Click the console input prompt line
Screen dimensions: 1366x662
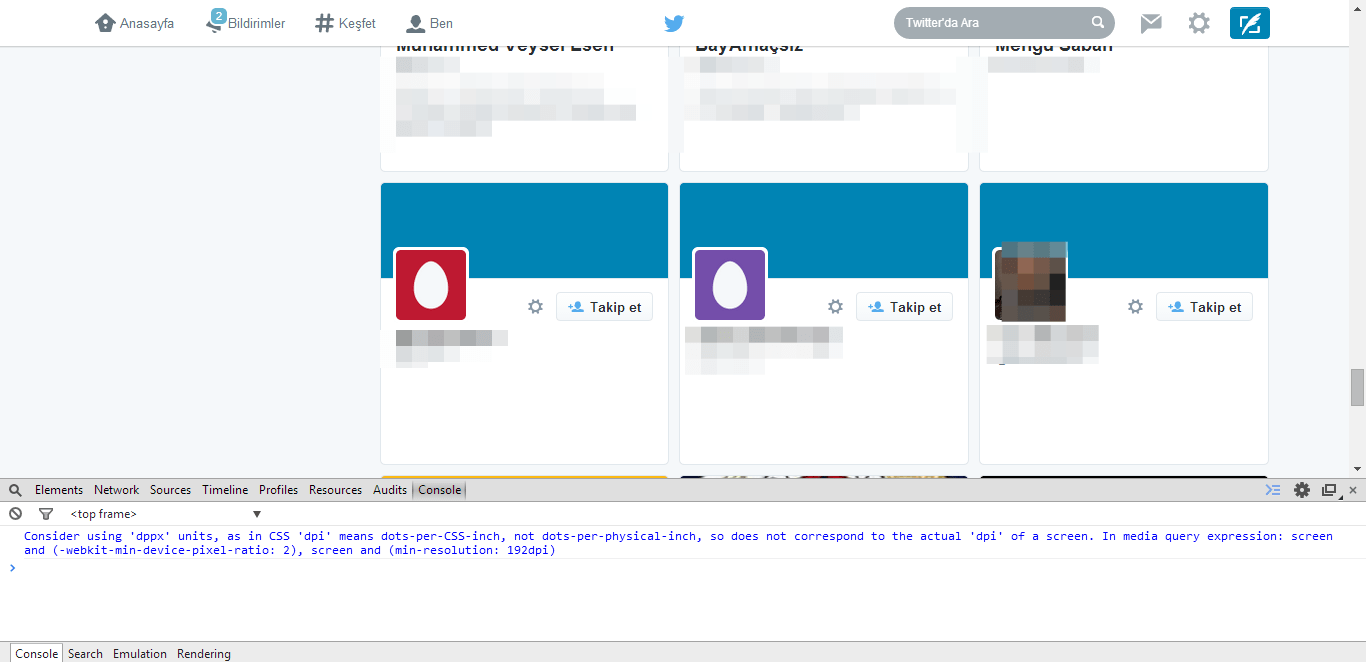[x=683, y=568]
